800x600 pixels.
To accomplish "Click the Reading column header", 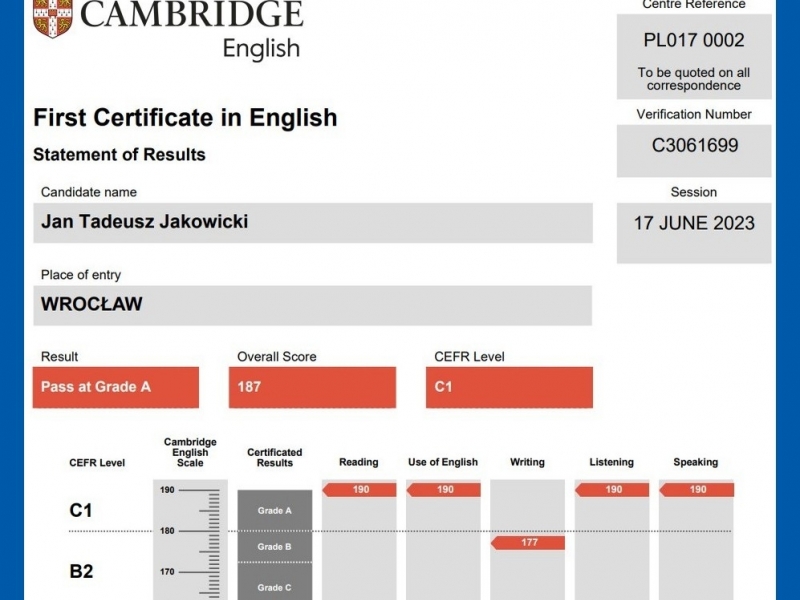I will pos(359,462).
